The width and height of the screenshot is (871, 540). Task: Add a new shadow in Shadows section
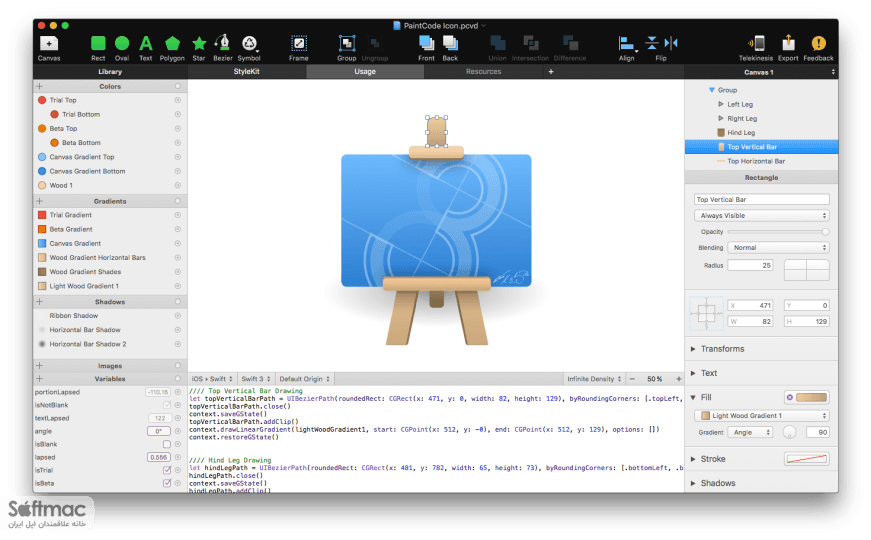click(39, 301)
